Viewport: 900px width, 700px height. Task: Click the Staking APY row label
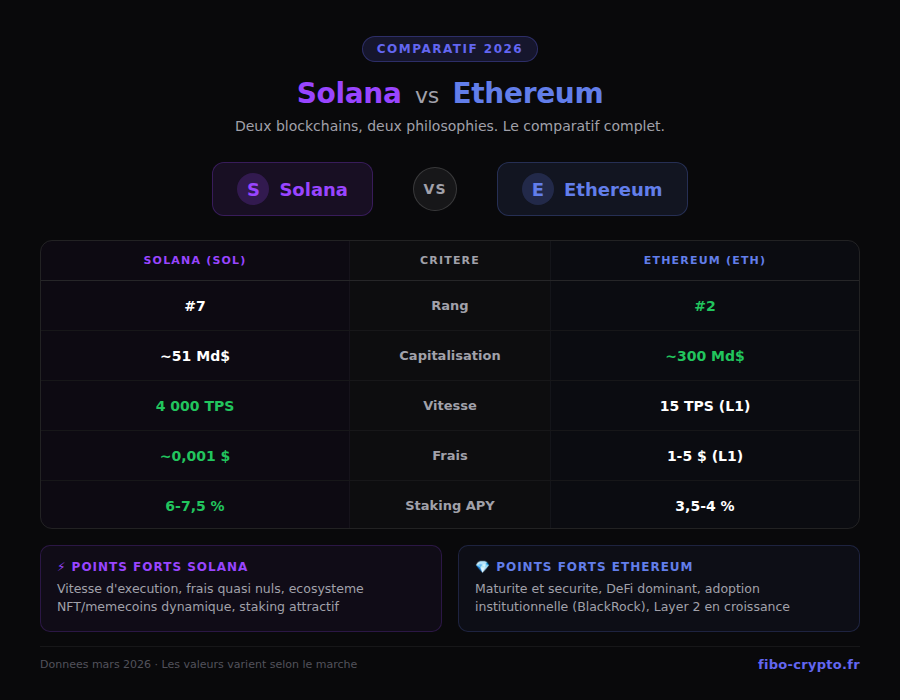(x=449, y=505)
